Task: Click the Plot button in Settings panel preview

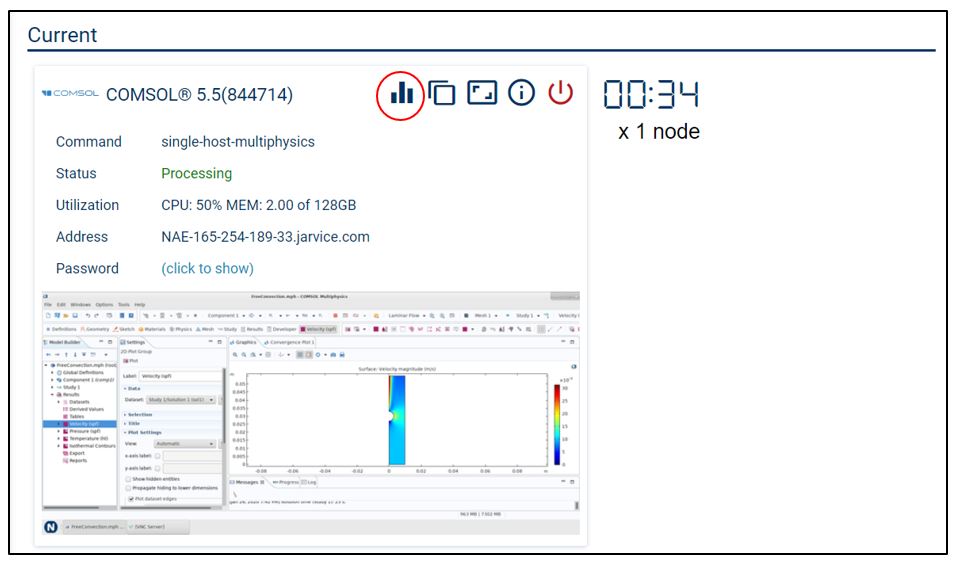Action: coord(130,361)
